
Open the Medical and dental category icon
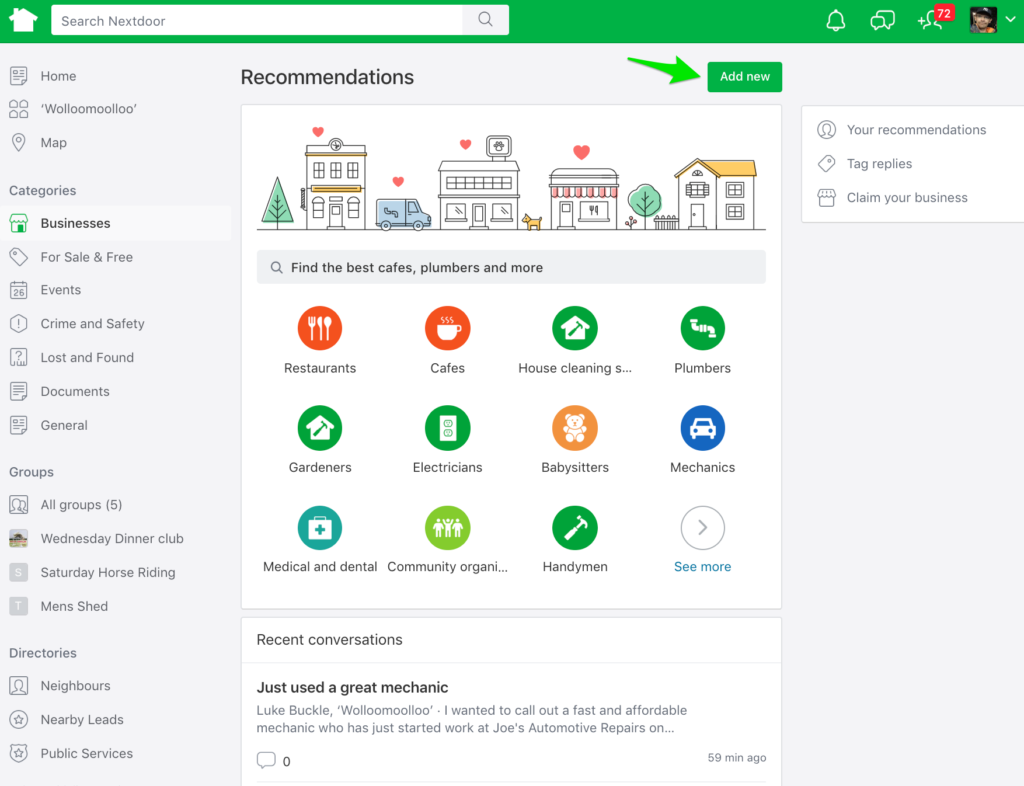320,528
